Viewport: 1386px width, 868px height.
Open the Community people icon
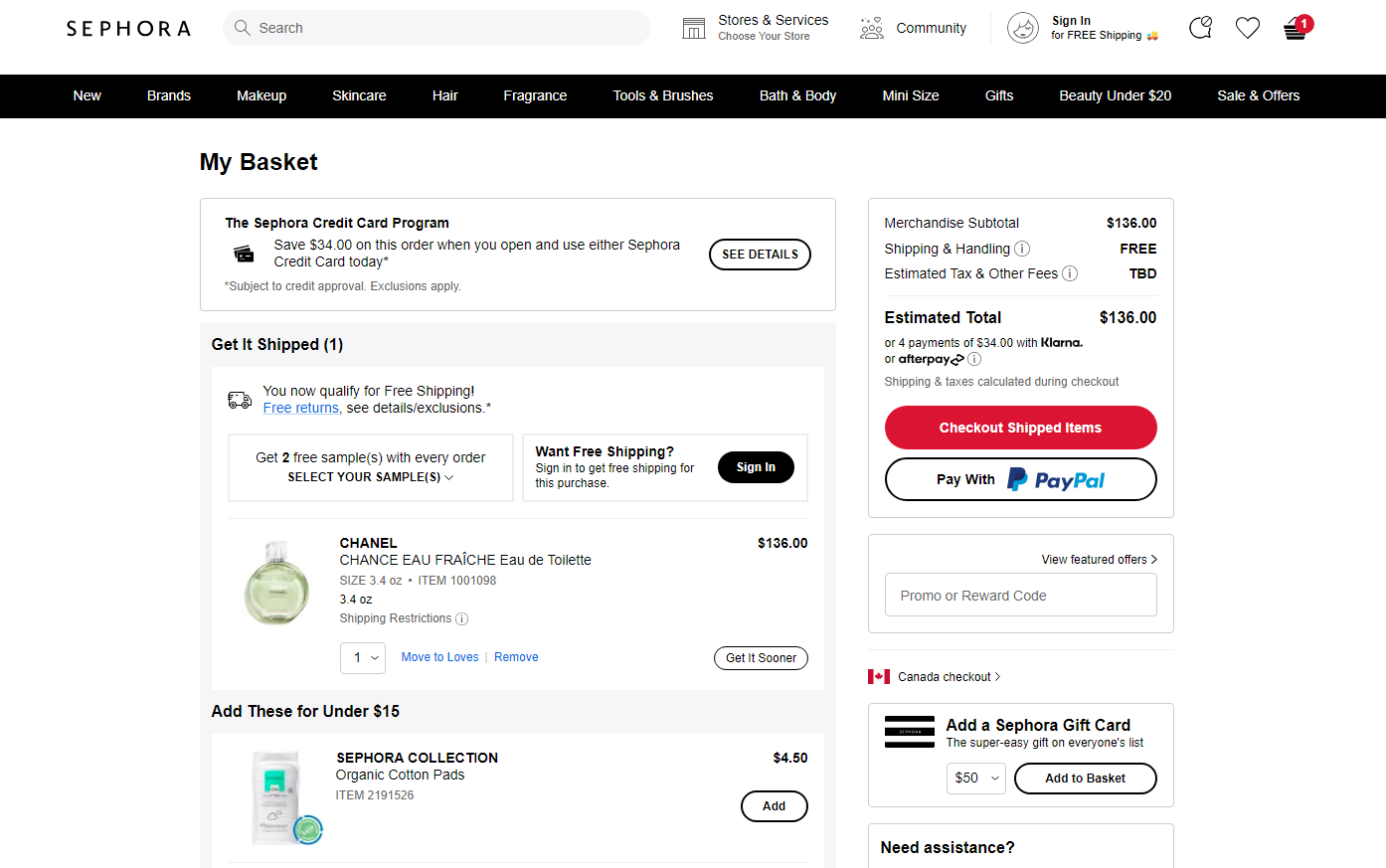872,28
